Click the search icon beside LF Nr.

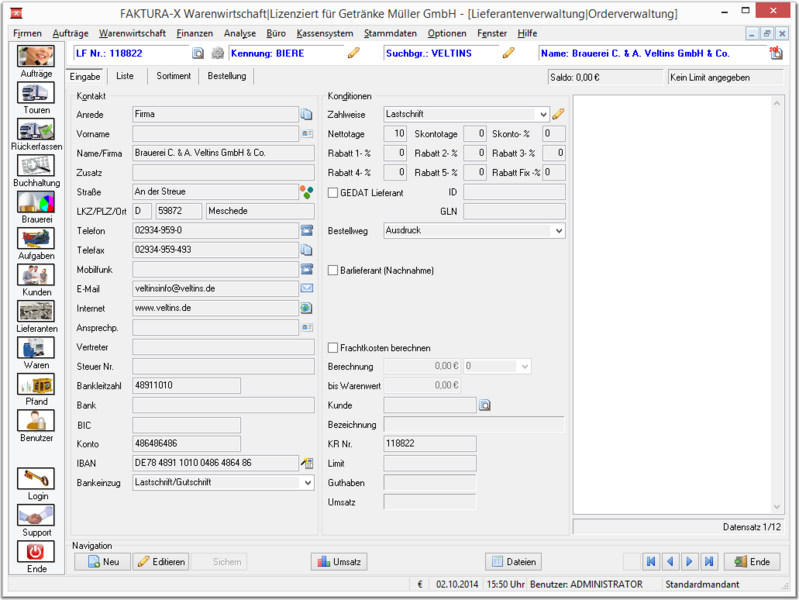pos(198,53)
